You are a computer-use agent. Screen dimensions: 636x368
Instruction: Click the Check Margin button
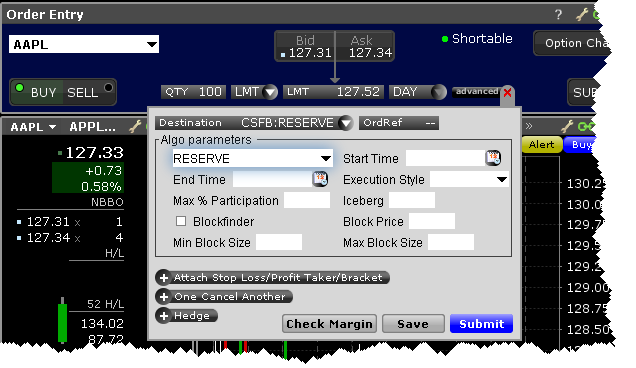329,324
